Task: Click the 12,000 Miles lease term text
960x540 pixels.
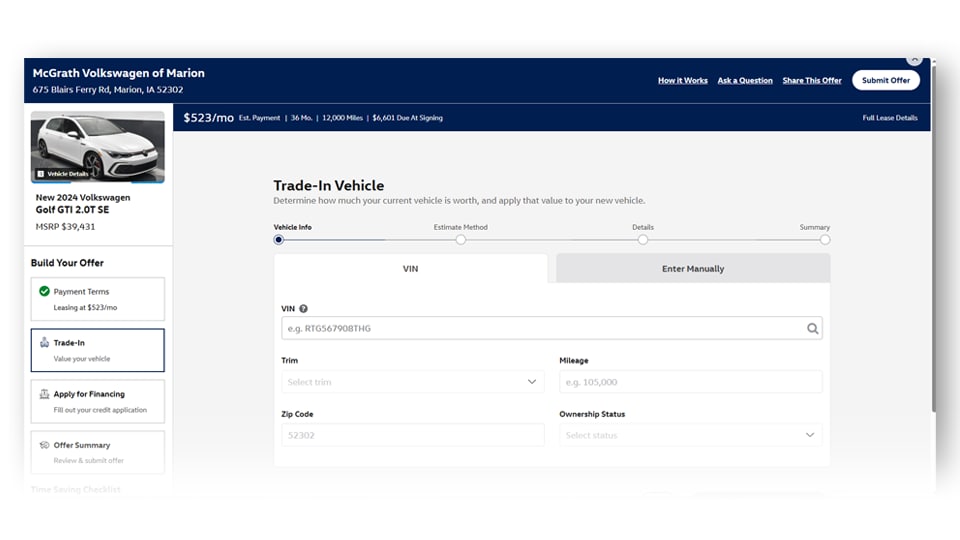Action: (x=342, y=118)
